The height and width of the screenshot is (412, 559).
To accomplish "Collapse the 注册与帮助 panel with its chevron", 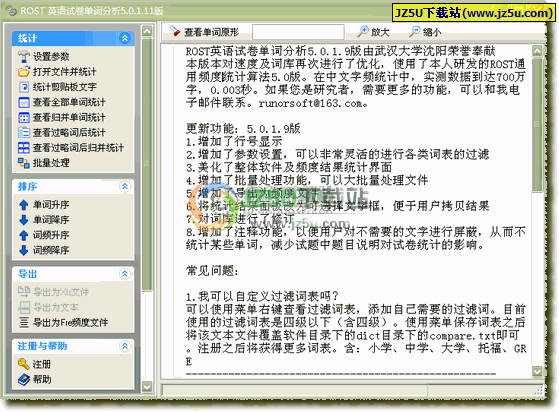I will point(125,346).
